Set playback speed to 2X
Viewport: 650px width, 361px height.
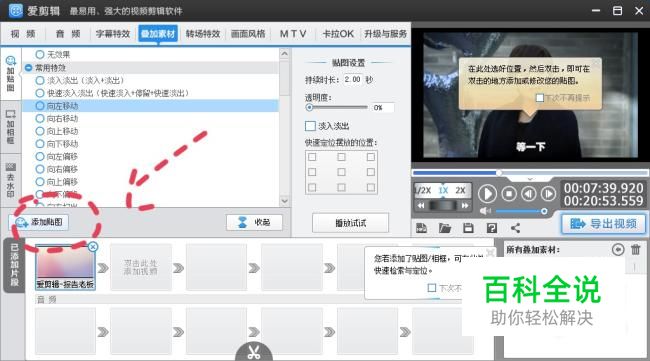point(461,190)
